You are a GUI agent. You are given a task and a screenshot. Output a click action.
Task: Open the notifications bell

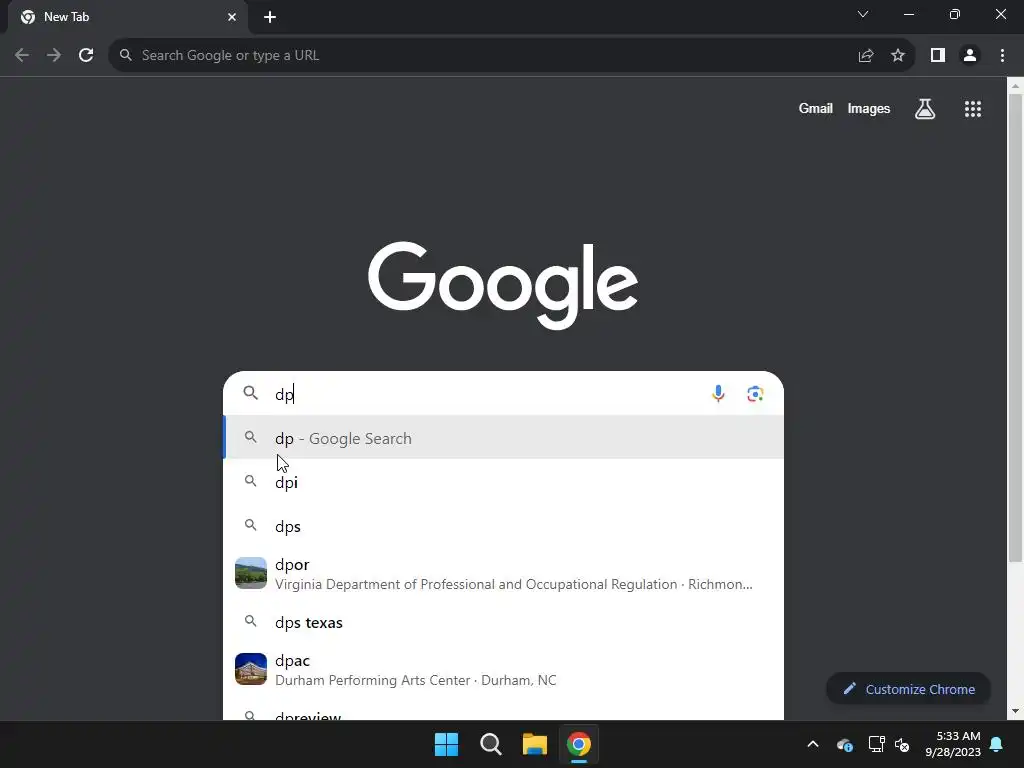point(997,744)
